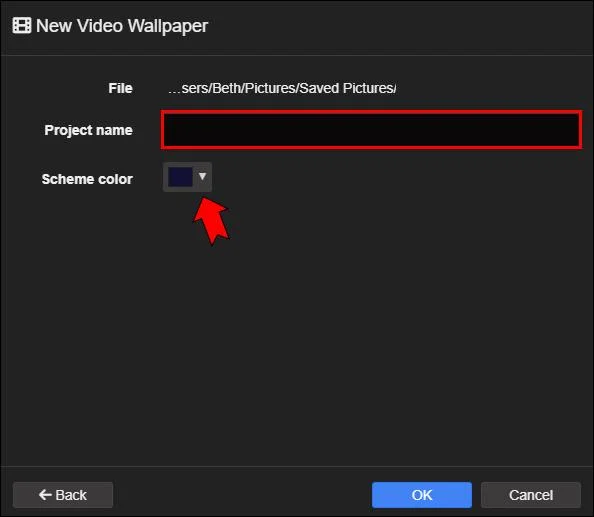Focus the empty Project name field
The image size is (594, 517).
click(x=371, y=130)
